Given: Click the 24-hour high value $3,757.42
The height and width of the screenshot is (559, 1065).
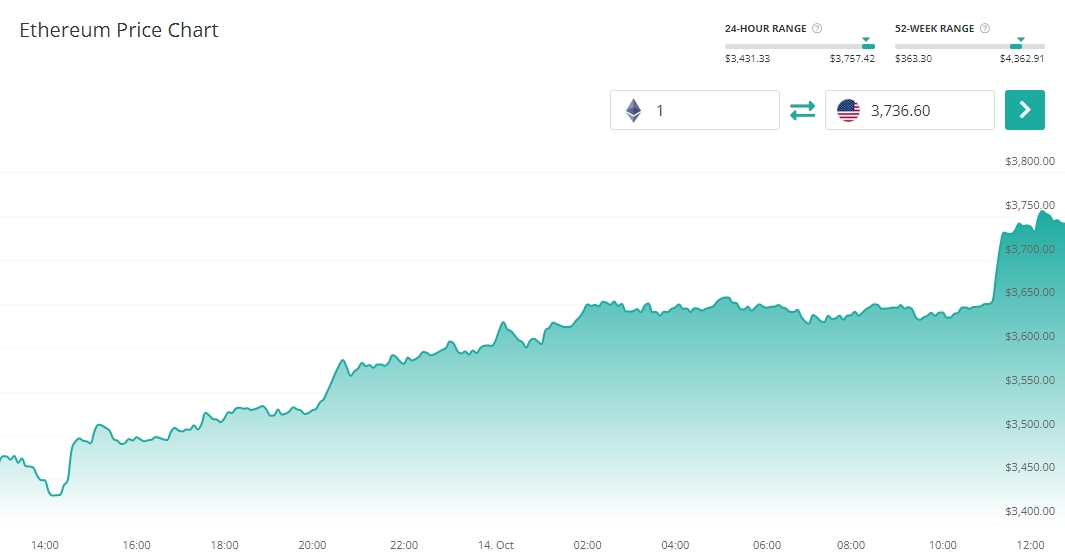Looking at the screenshot, I should tap(852, 59).
